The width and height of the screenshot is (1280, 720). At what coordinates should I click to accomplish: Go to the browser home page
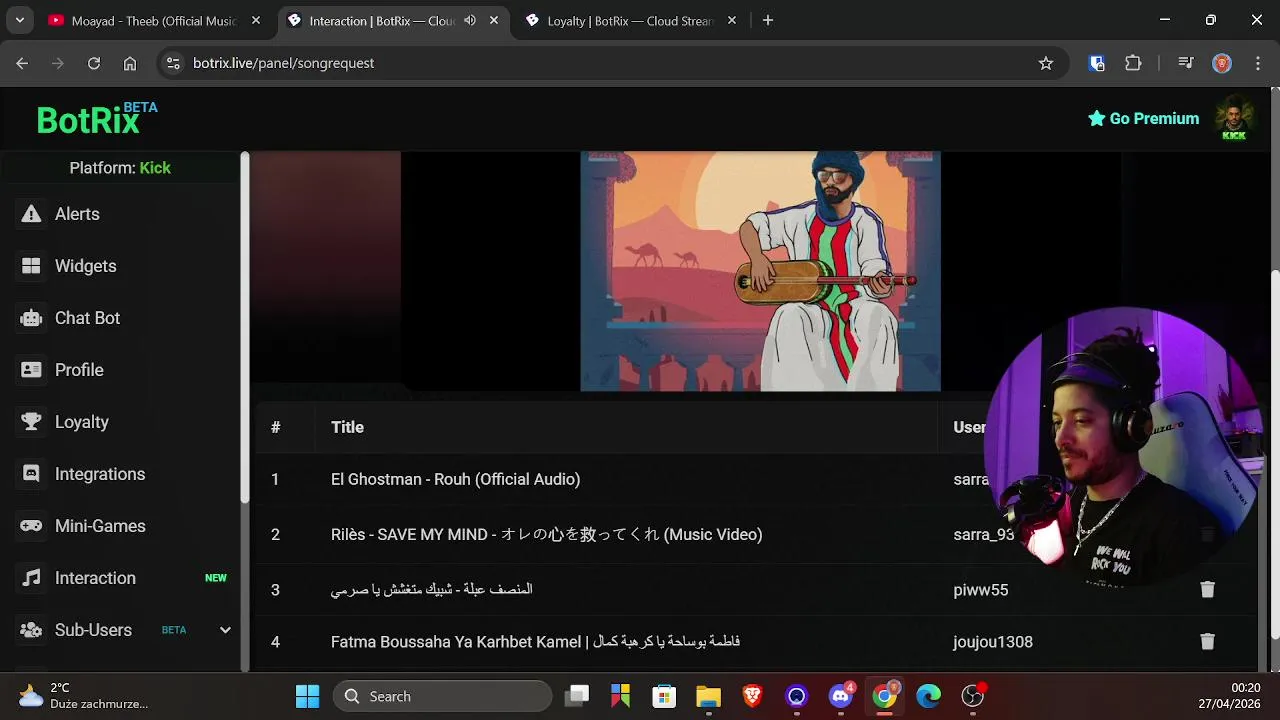130,63
